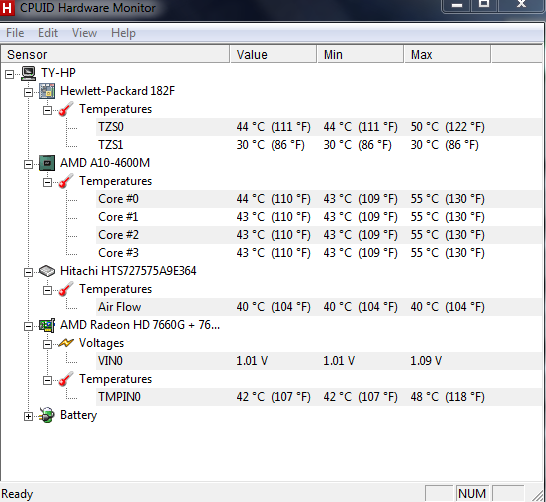Viewport: 546px width, 502px height.
Task: Select the TZS0 sensor row
Action: click(x=319, y=127)
